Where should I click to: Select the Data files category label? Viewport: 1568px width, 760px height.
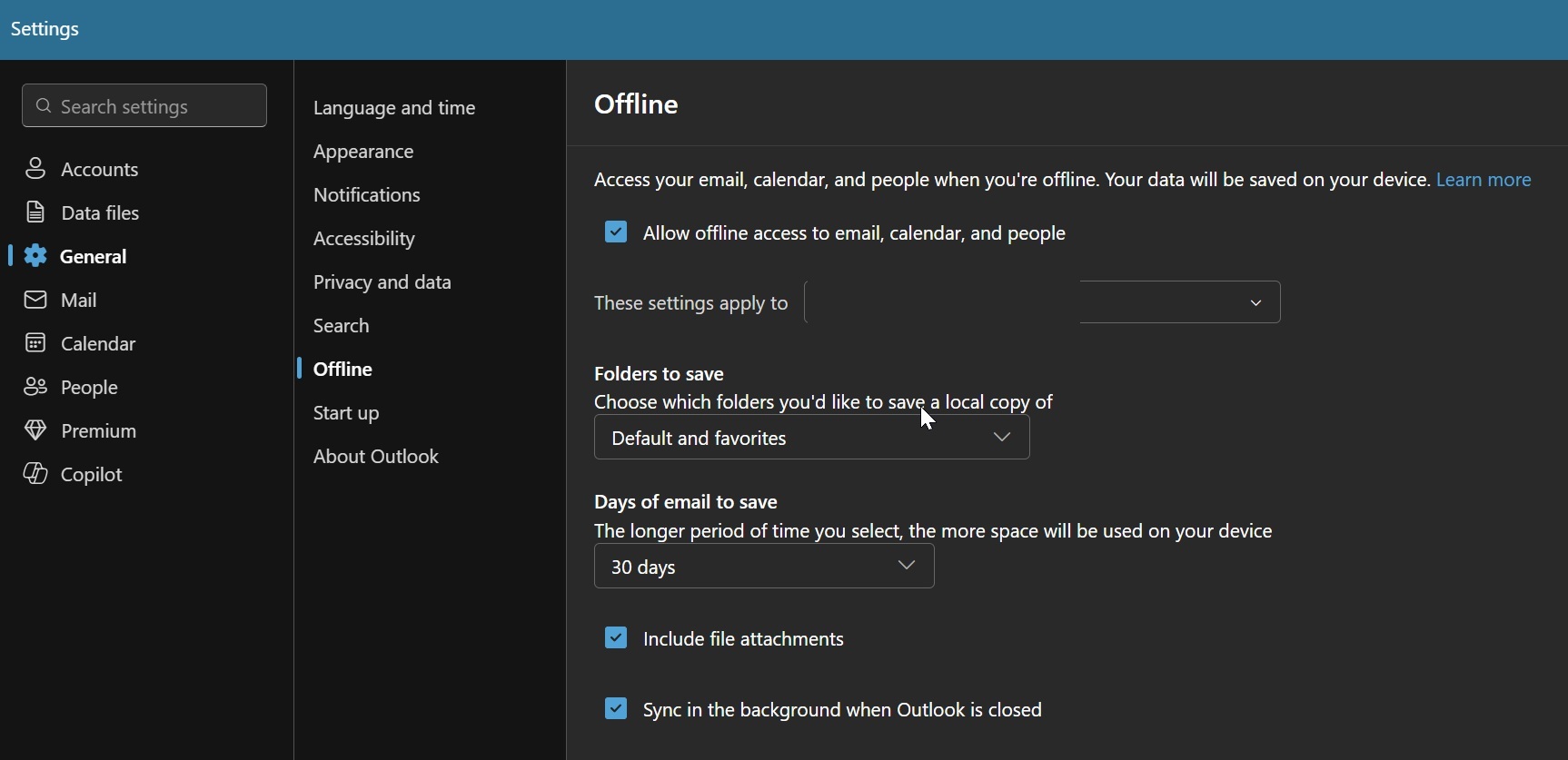[x=100, y=212]
